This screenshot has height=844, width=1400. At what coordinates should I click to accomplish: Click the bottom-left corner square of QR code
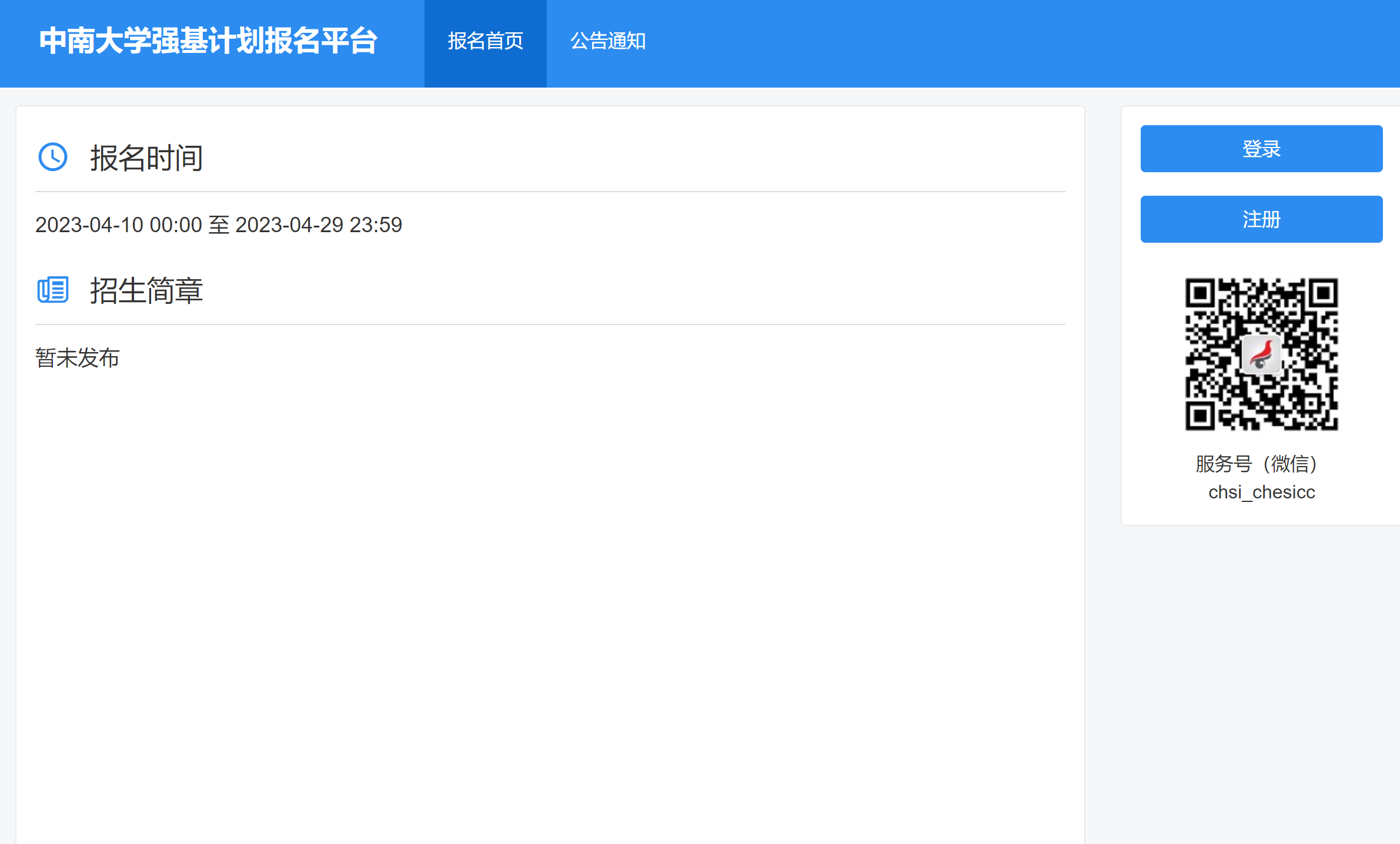1201,416
